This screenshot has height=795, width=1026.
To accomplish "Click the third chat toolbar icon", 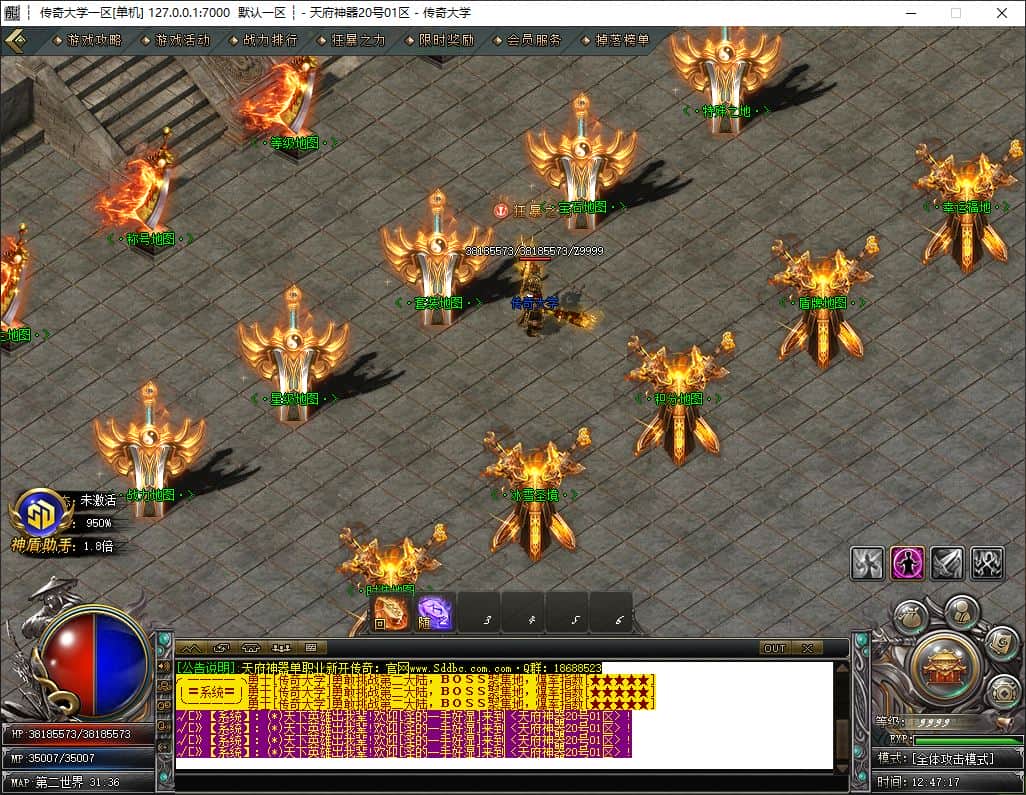I will click(x=251, y=648).
